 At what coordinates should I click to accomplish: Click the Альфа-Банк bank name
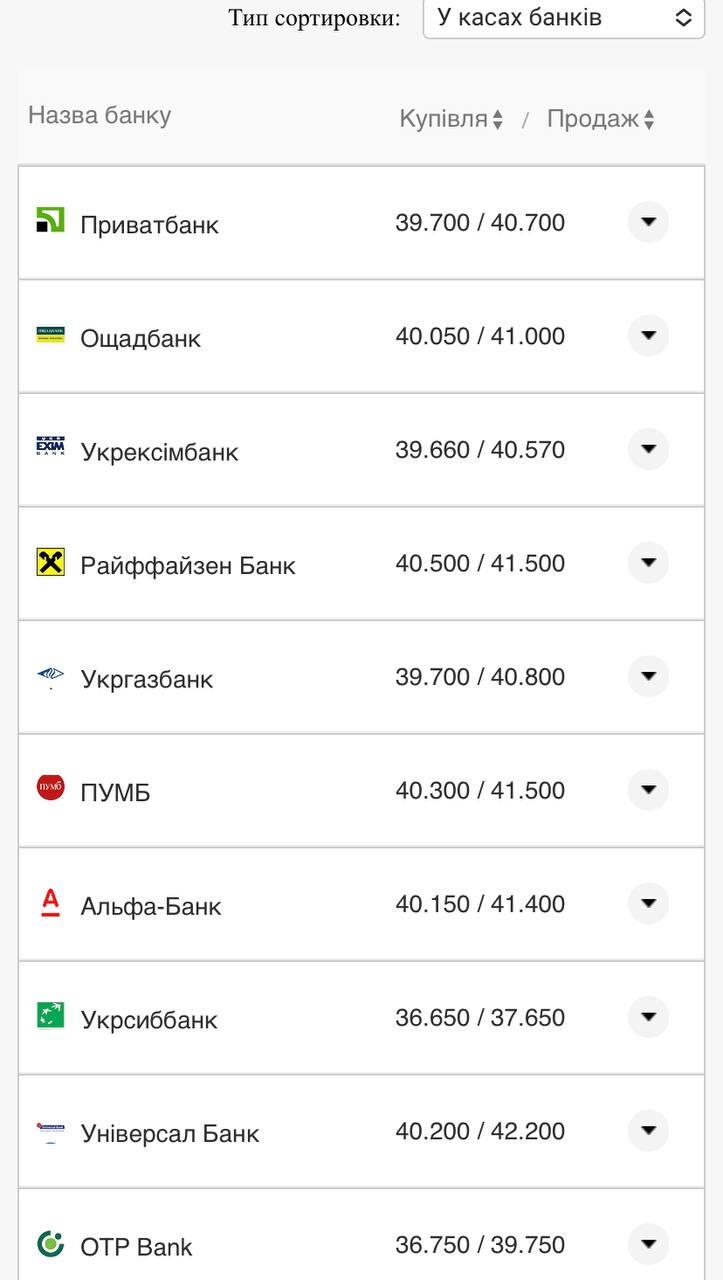click(x=151, y=907)
